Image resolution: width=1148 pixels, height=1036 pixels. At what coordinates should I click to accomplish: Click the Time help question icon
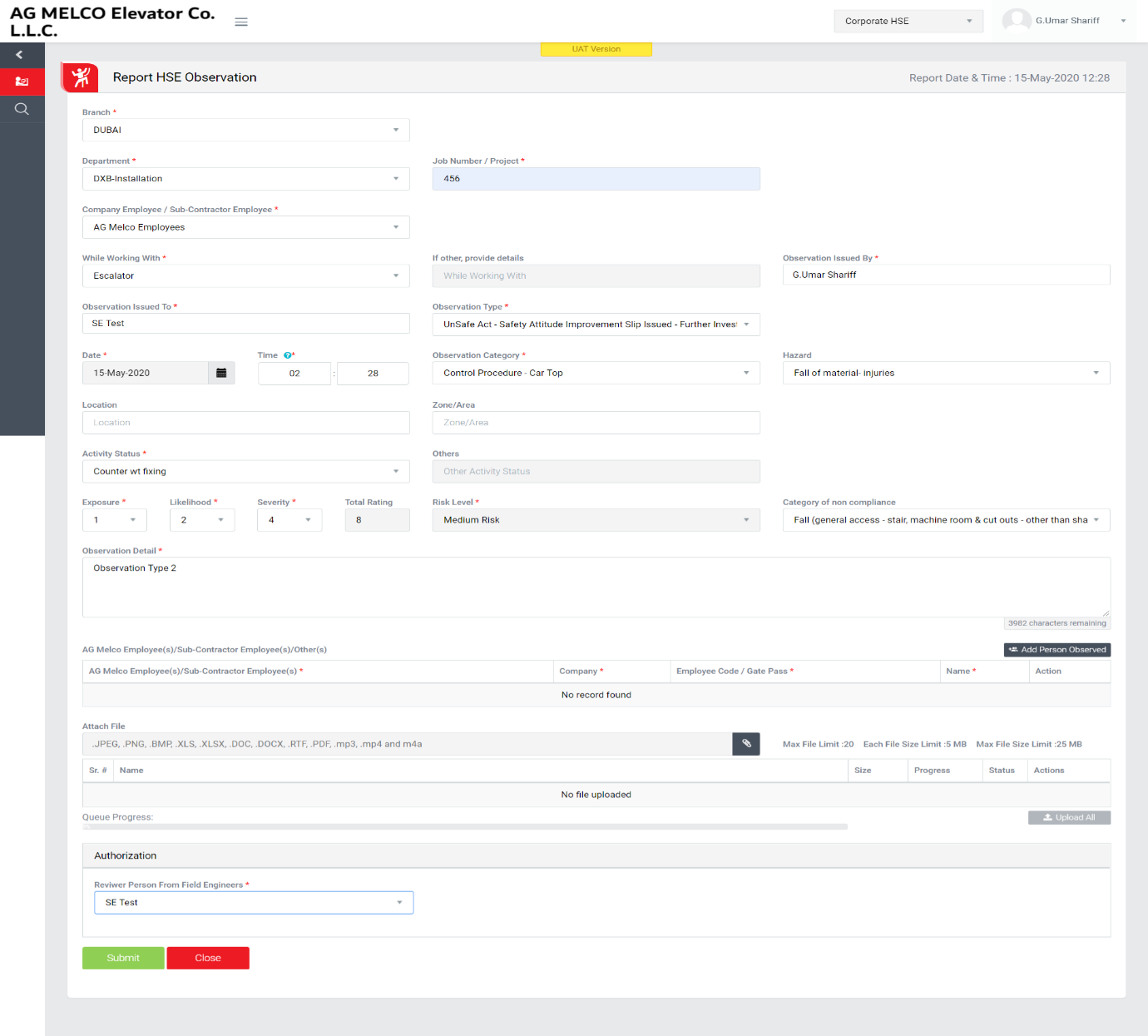[287, 355]
